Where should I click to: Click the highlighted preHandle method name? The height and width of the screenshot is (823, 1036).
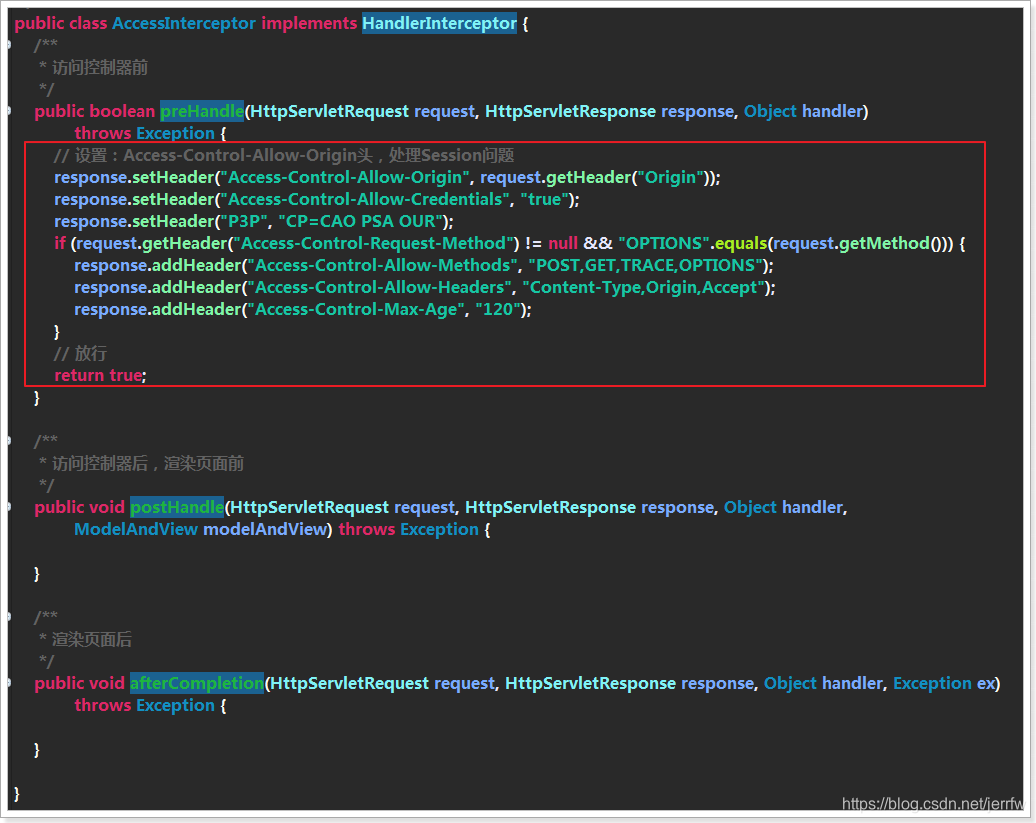click(202, 111)
